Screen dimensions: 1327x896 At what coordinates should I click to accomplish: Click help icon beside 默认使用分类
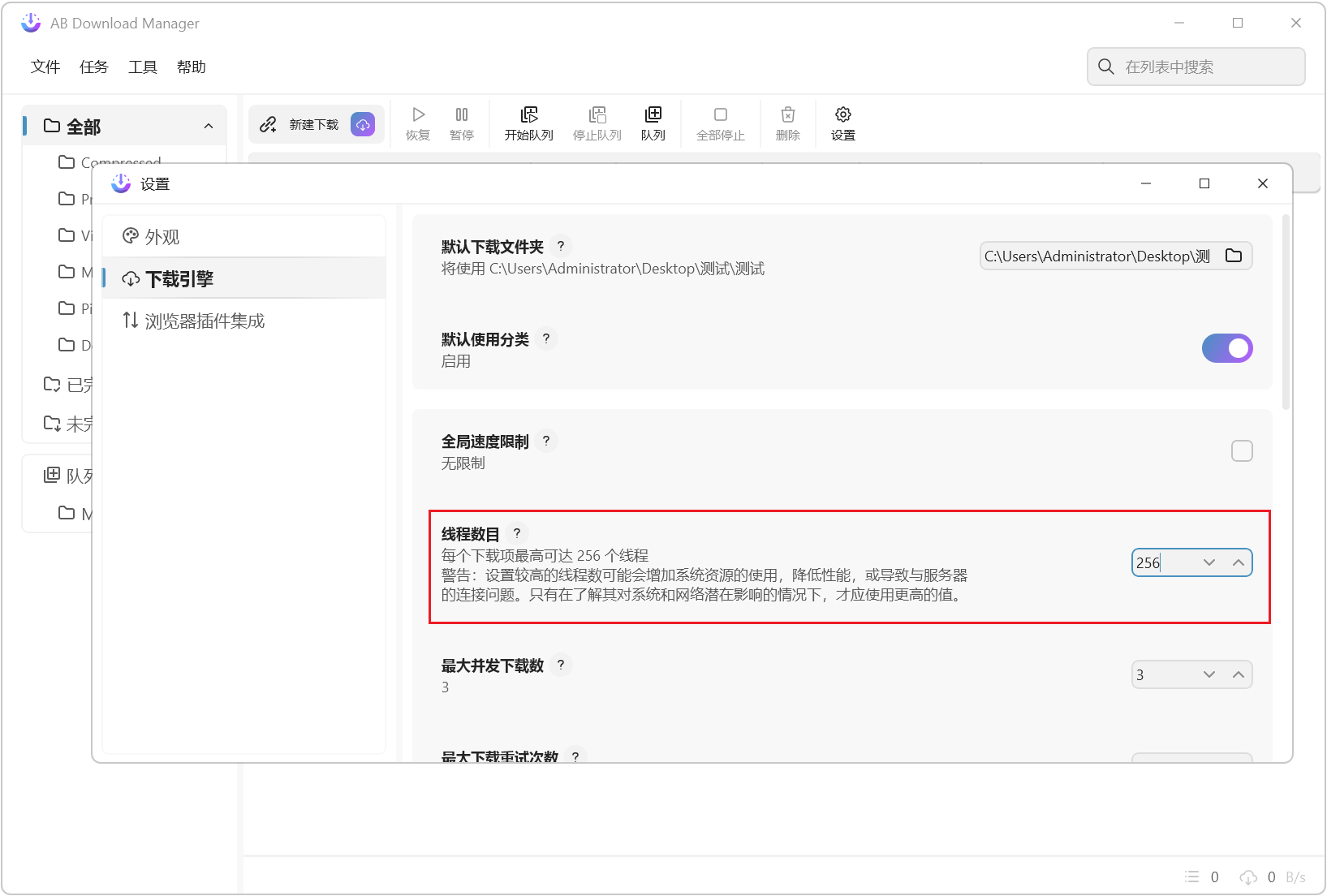546,338
